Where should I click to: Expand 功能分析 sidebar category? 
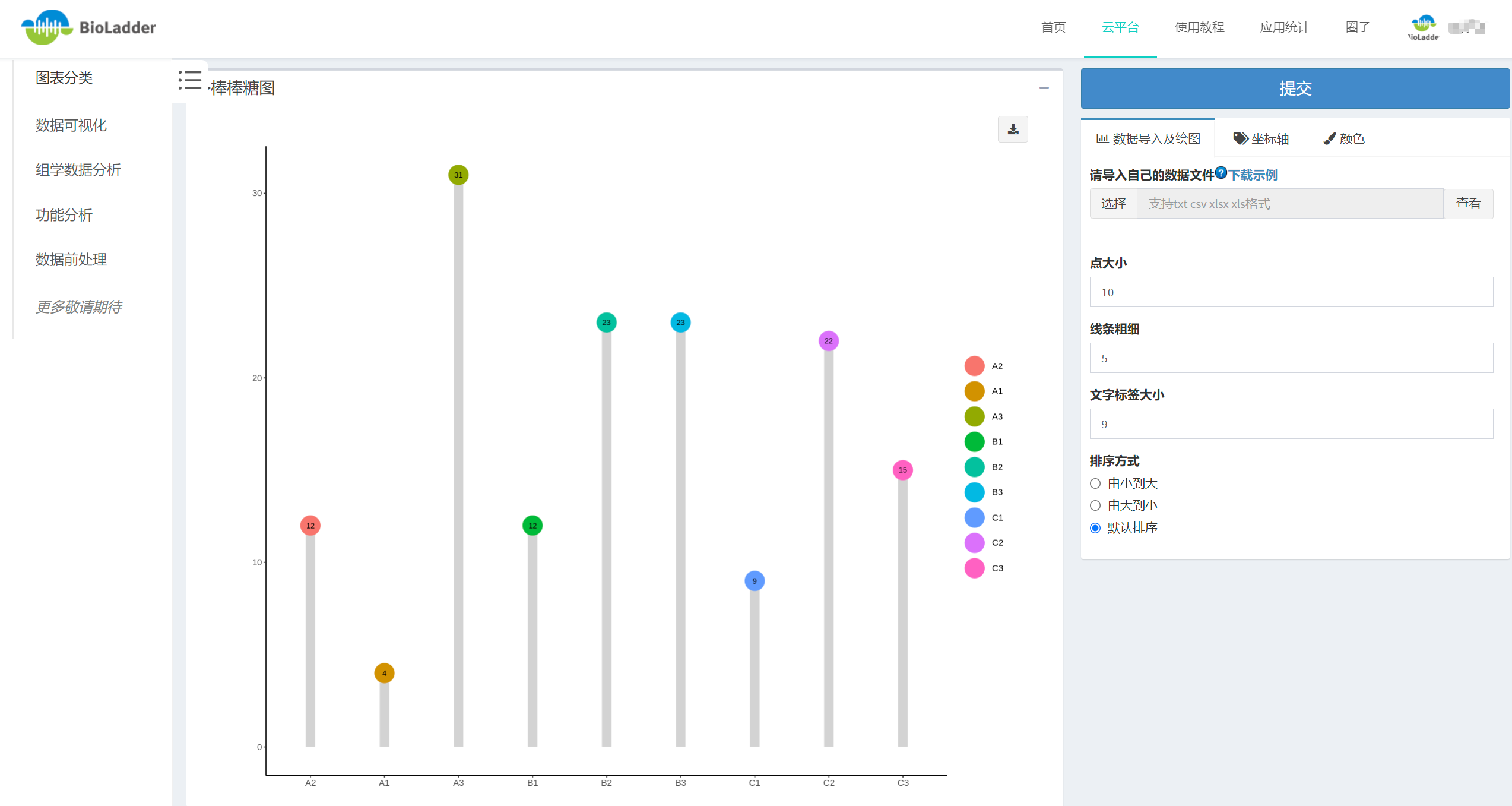pyautogui.click(x=64, y=215)
